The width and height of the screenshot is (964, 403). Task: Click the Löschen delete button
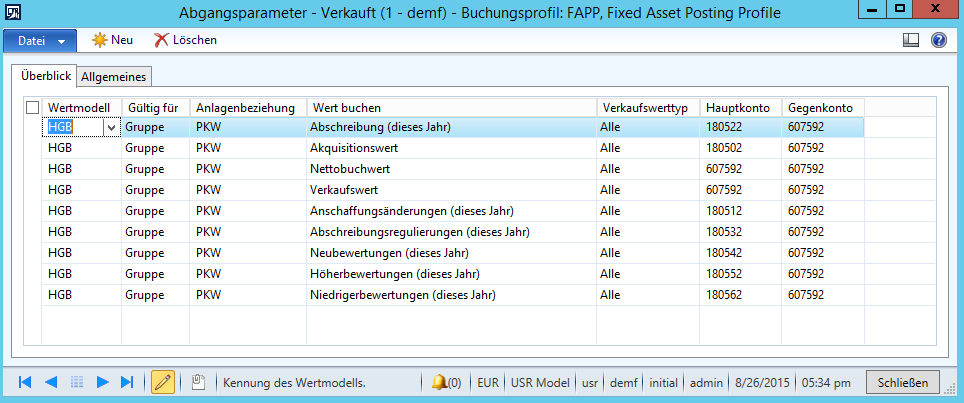[x=185, y=40]
